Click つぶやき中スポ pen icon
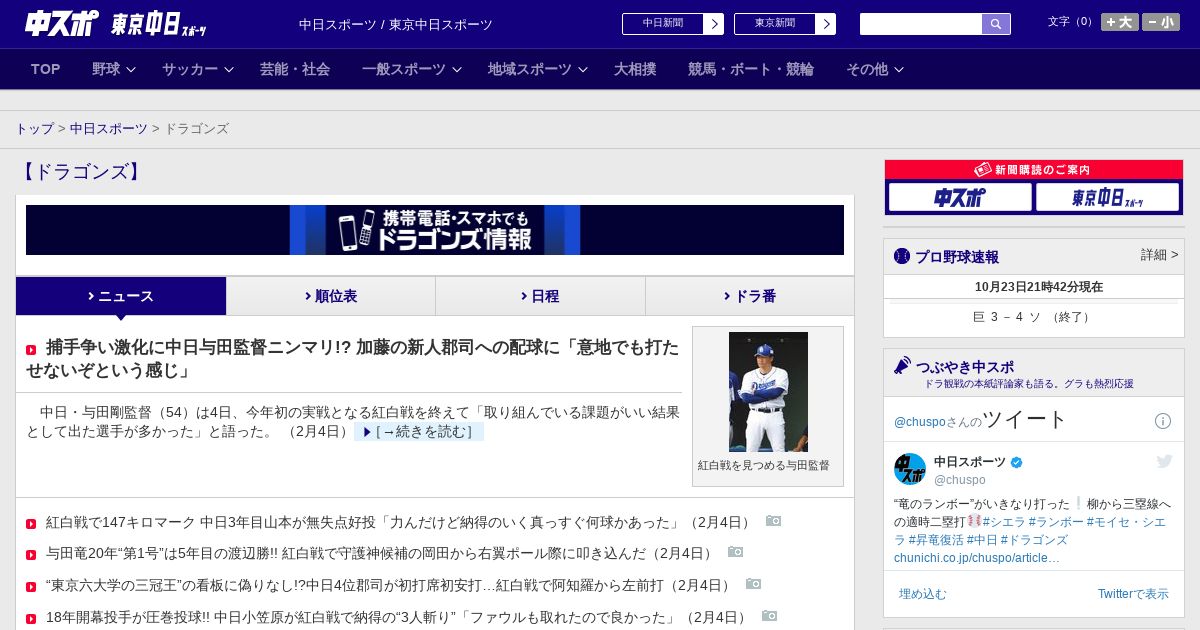This screenshot has height=630, width=1200. click(x=902, y=366)
